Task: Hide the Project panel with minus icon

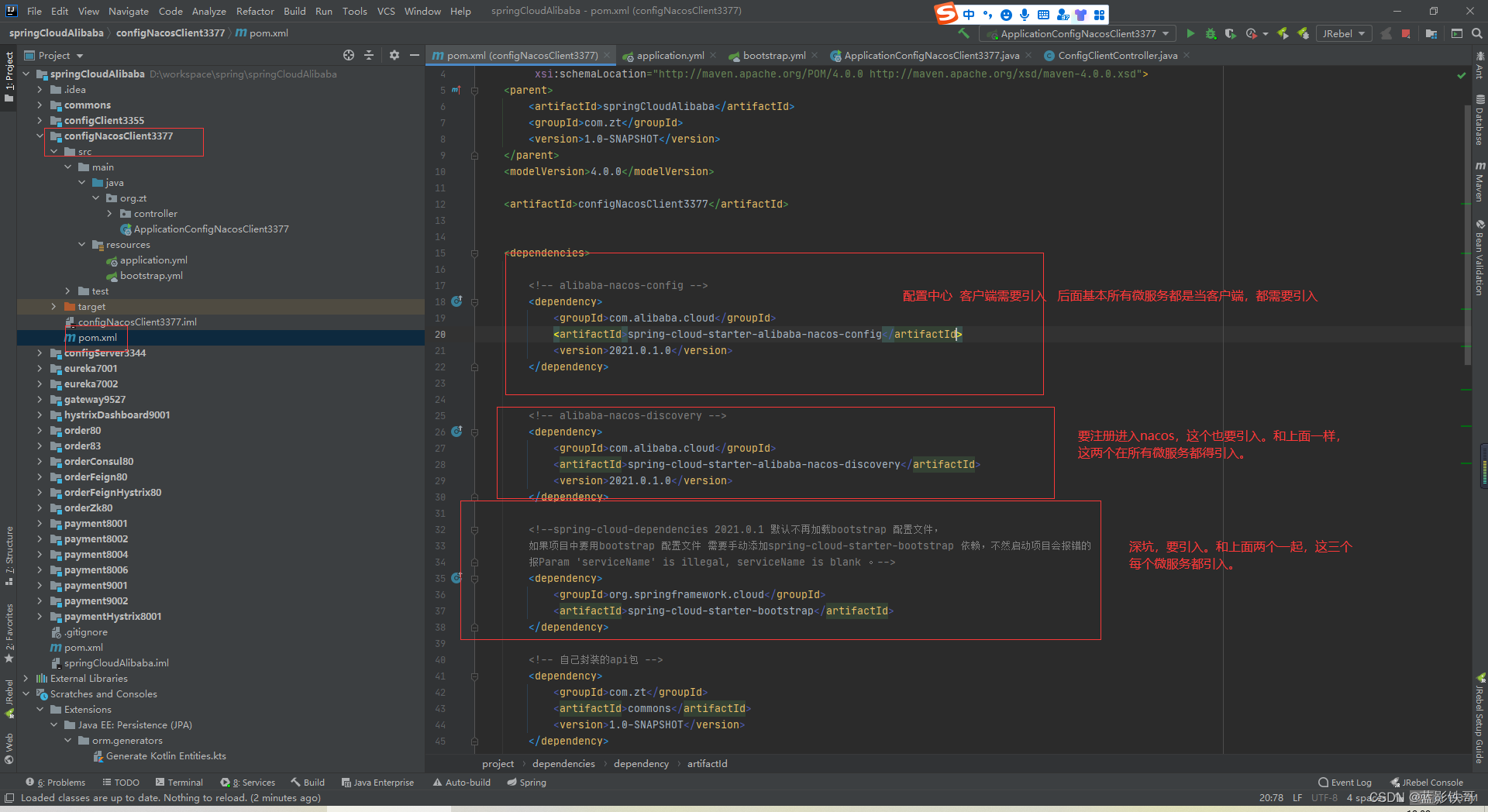Action: [x=415, y=55]
